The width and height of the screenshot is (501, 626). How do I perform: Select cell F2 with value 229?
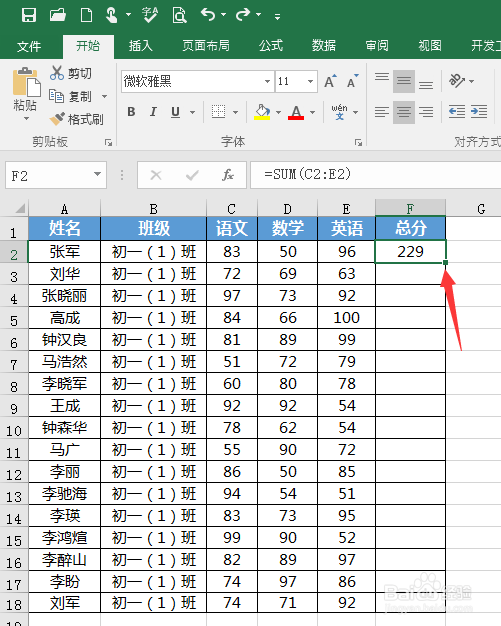coord(410,252)
